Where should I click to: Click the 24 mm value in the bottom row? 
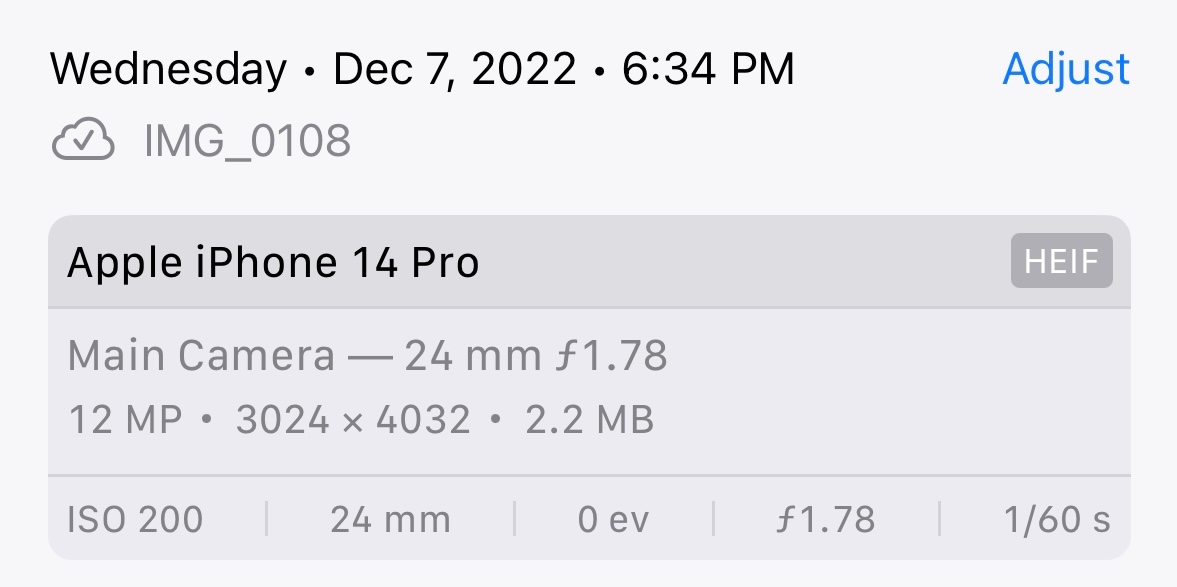[x=390, y=520]
